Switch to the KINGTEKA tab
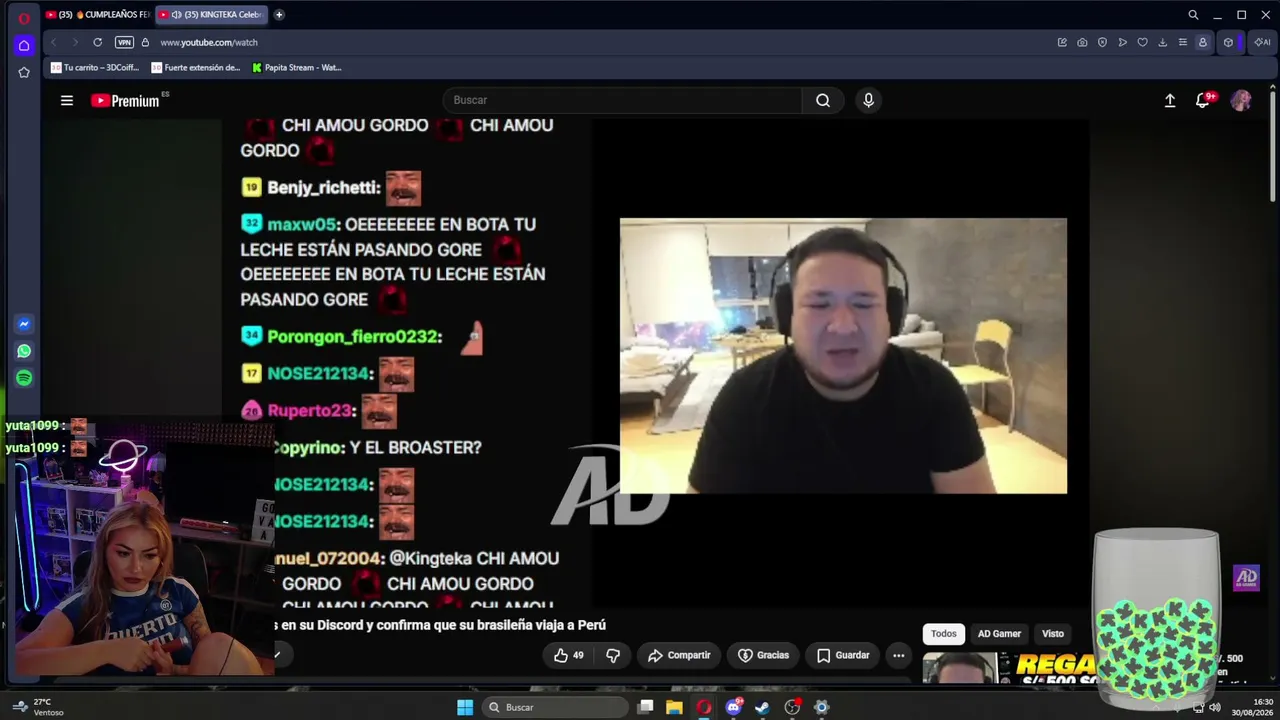This screenshot has height=720, width=1280. pyautogui.click(x=210, y=15)
